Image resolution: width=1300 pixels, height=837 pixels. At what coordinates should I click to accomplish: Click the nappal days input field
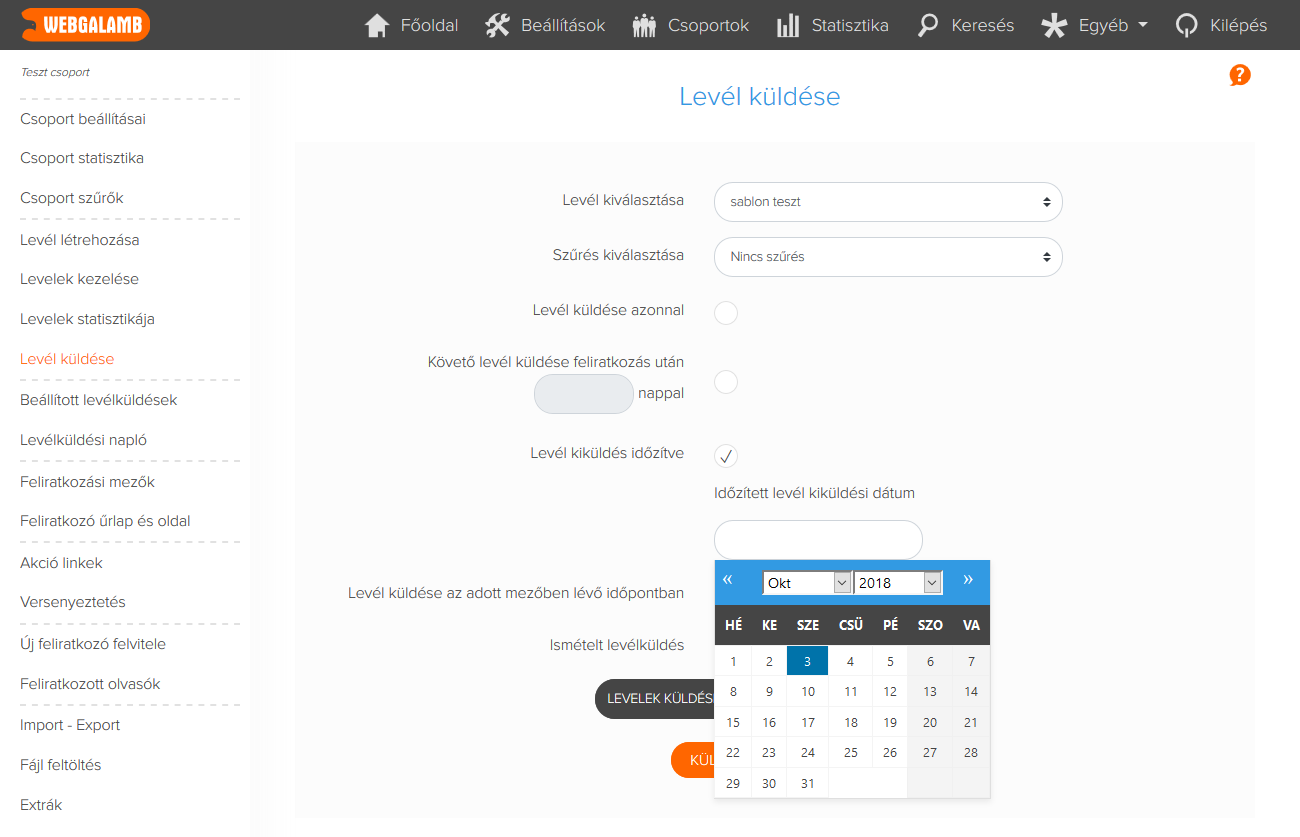tap(584, 394)
